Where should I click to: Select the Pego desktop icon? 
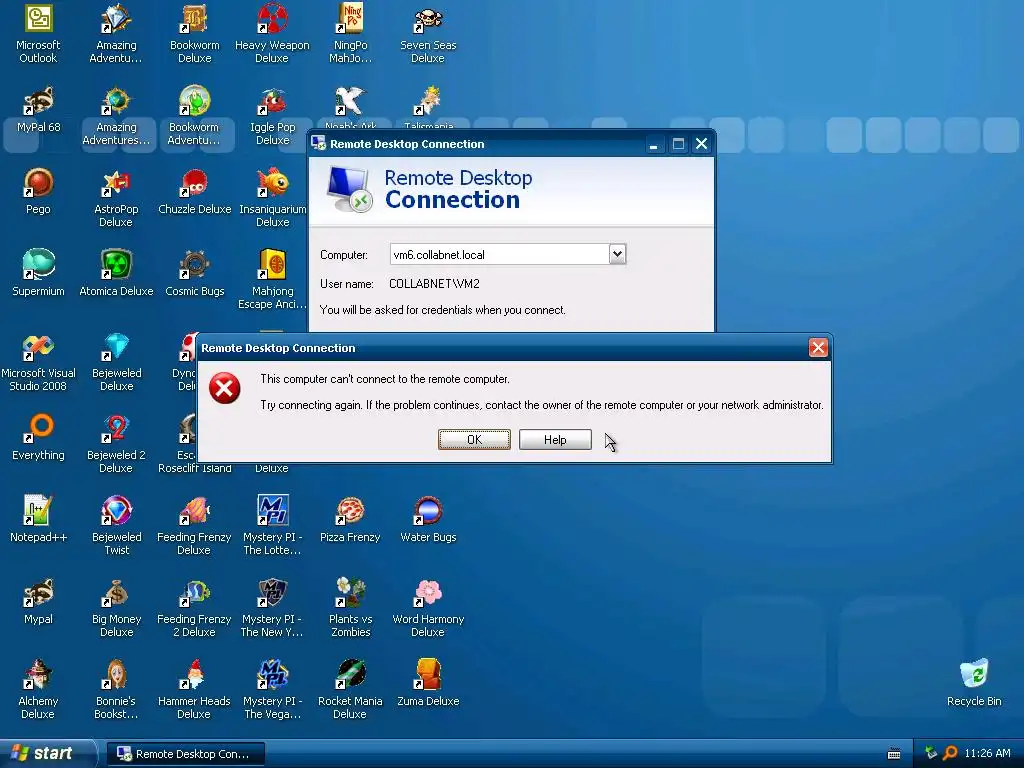pyautogui.click(x=38, y=191)
